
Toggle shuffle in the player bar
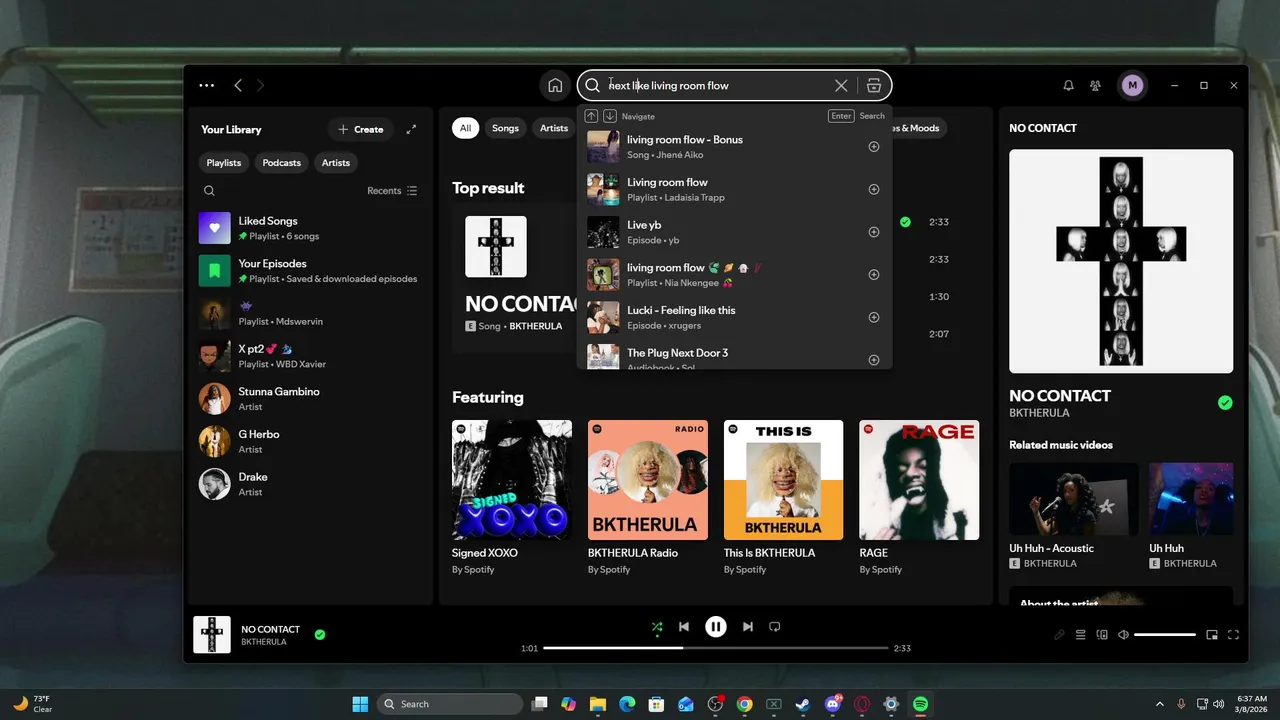tap(657, 627)
